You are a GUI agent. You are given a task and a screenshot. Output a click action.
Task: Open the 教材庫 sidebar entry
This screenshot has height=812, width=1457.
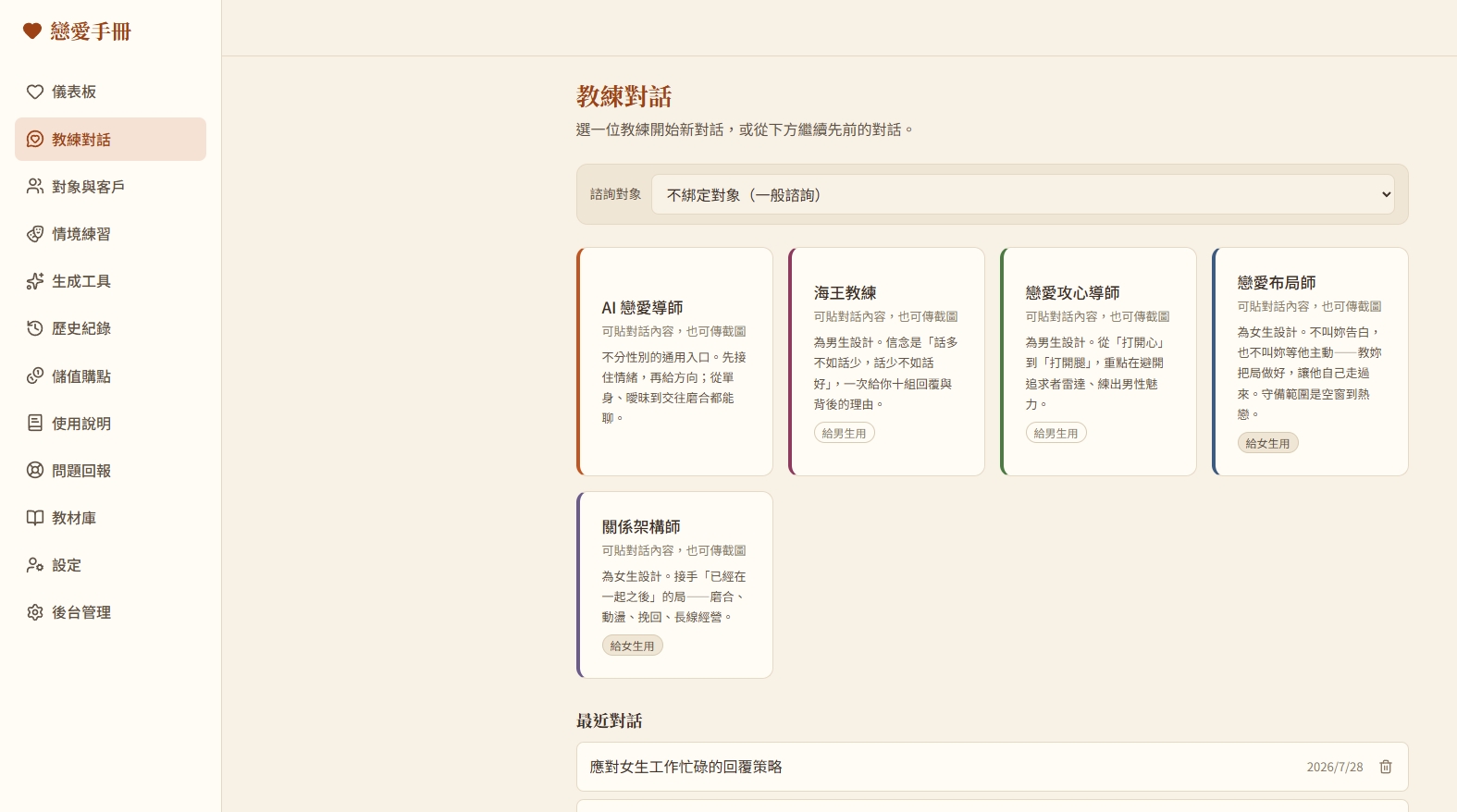110,517
